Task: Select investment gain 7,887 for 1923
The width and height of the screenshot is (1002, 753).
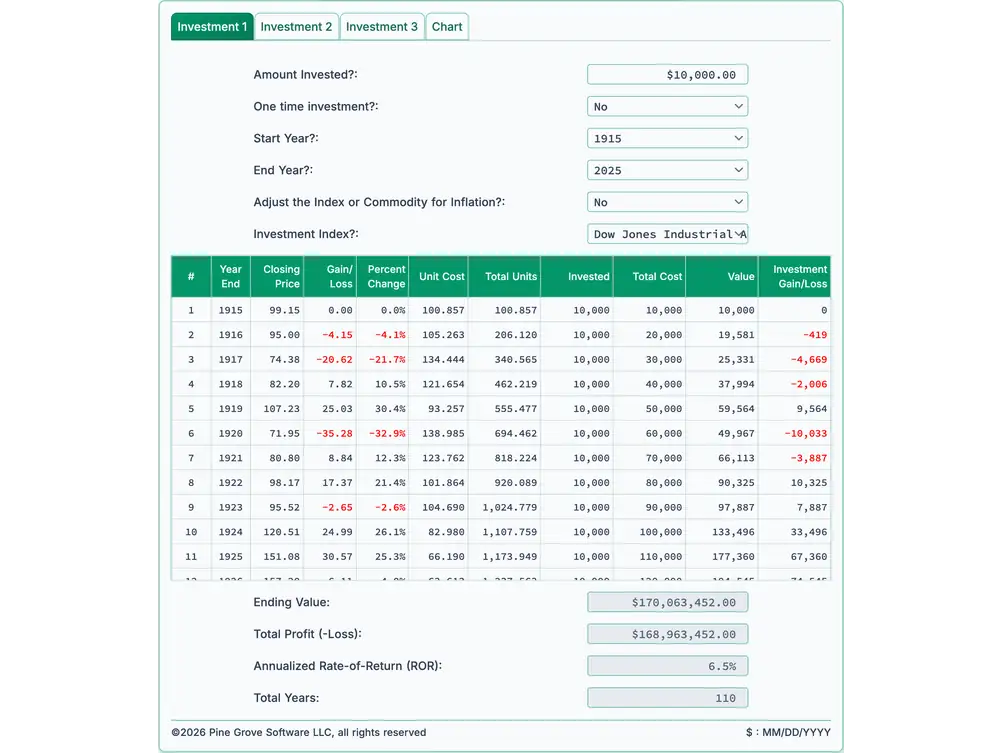Action: click(x=794, y=508)
